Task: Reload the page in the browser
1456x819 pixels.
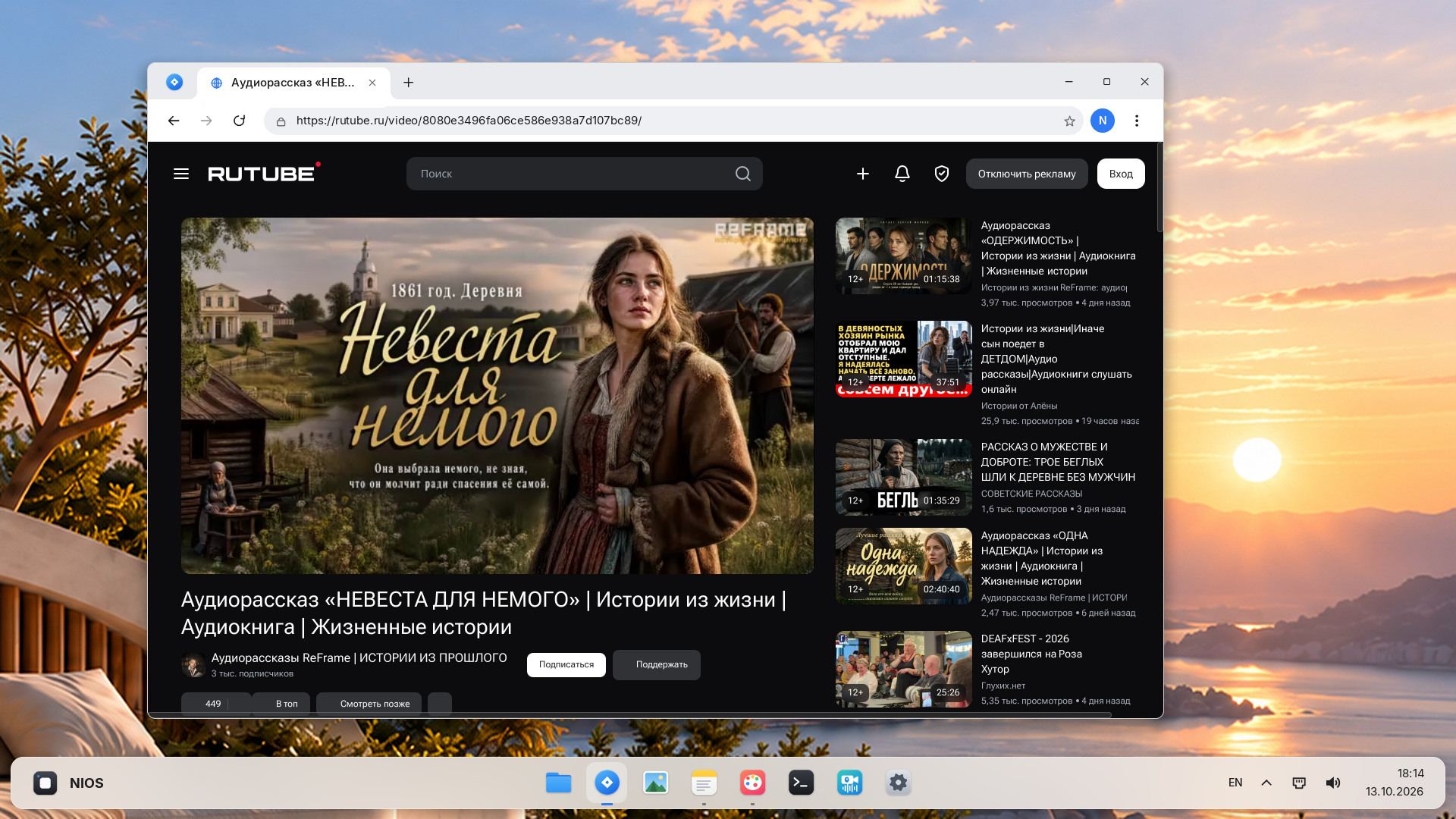Action: (239, 121)
